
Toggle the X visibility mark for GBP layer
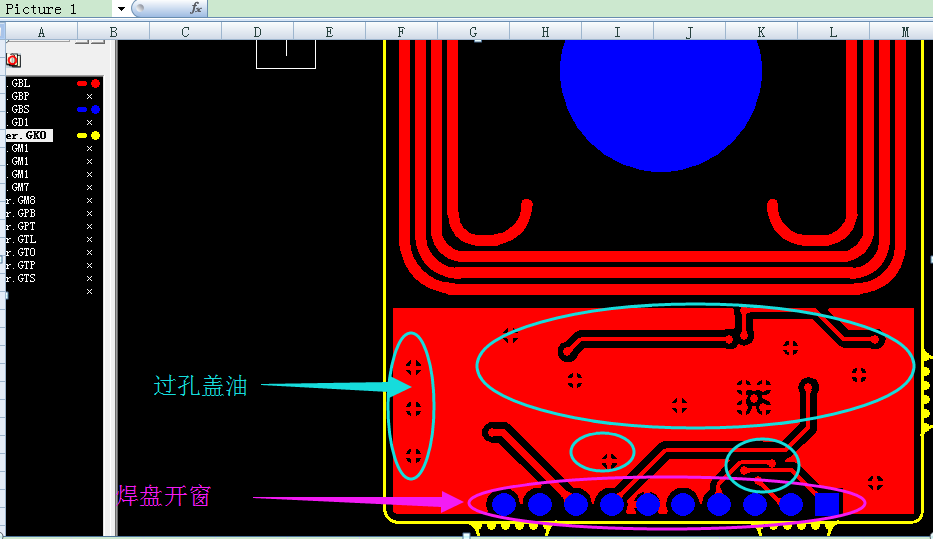pos(89,96)
